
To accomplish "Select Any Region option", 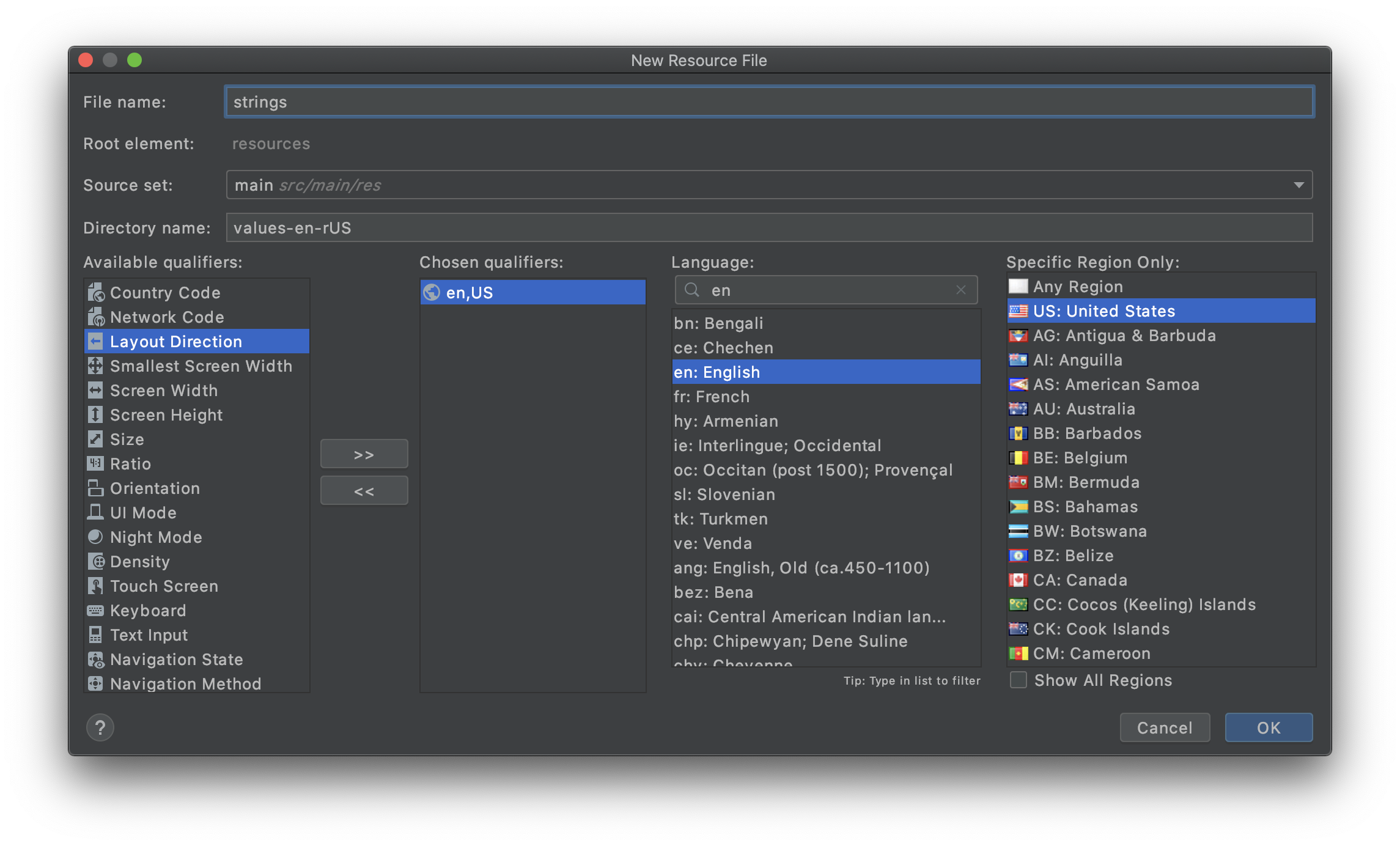I will tap(1078, 287).
